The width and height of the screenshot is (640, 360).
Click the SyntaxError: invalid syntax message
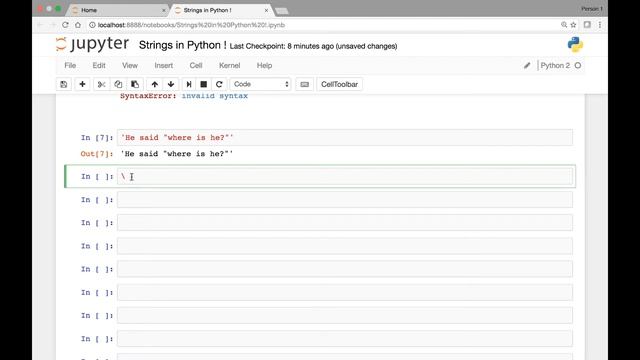[184, 96]
